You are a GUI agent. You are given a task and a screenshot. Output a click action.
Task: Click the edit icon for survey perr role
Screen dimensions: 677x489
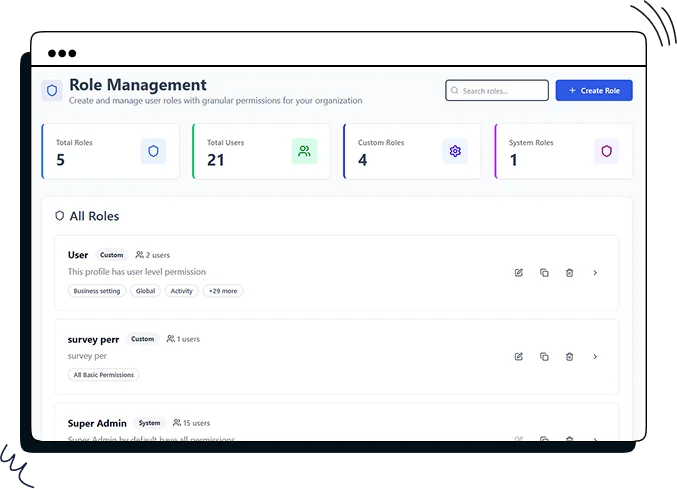(518, 357)
